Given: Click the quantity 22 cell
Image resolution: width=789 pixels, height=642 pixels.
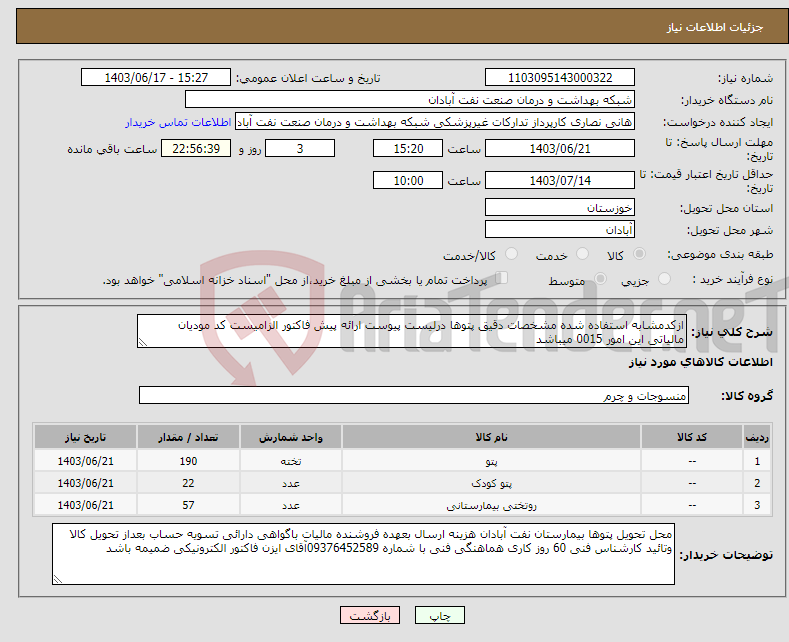Looking at the screenshot, I should 188,483.
